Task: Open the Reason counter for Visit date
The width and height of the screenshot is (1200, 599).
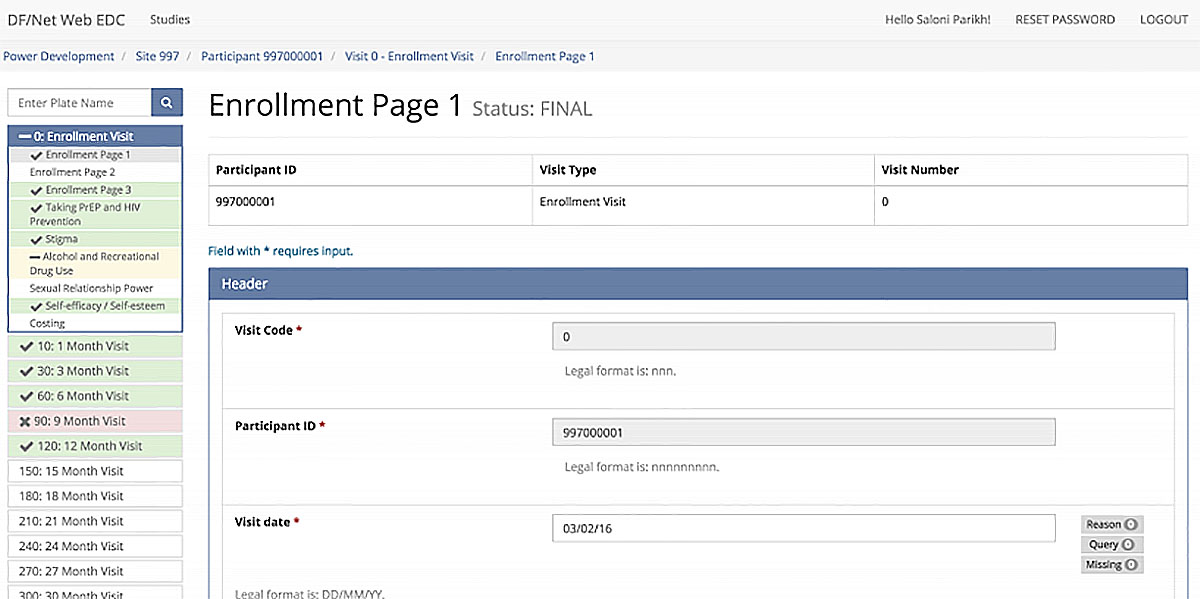Action: click(1111, 524)
